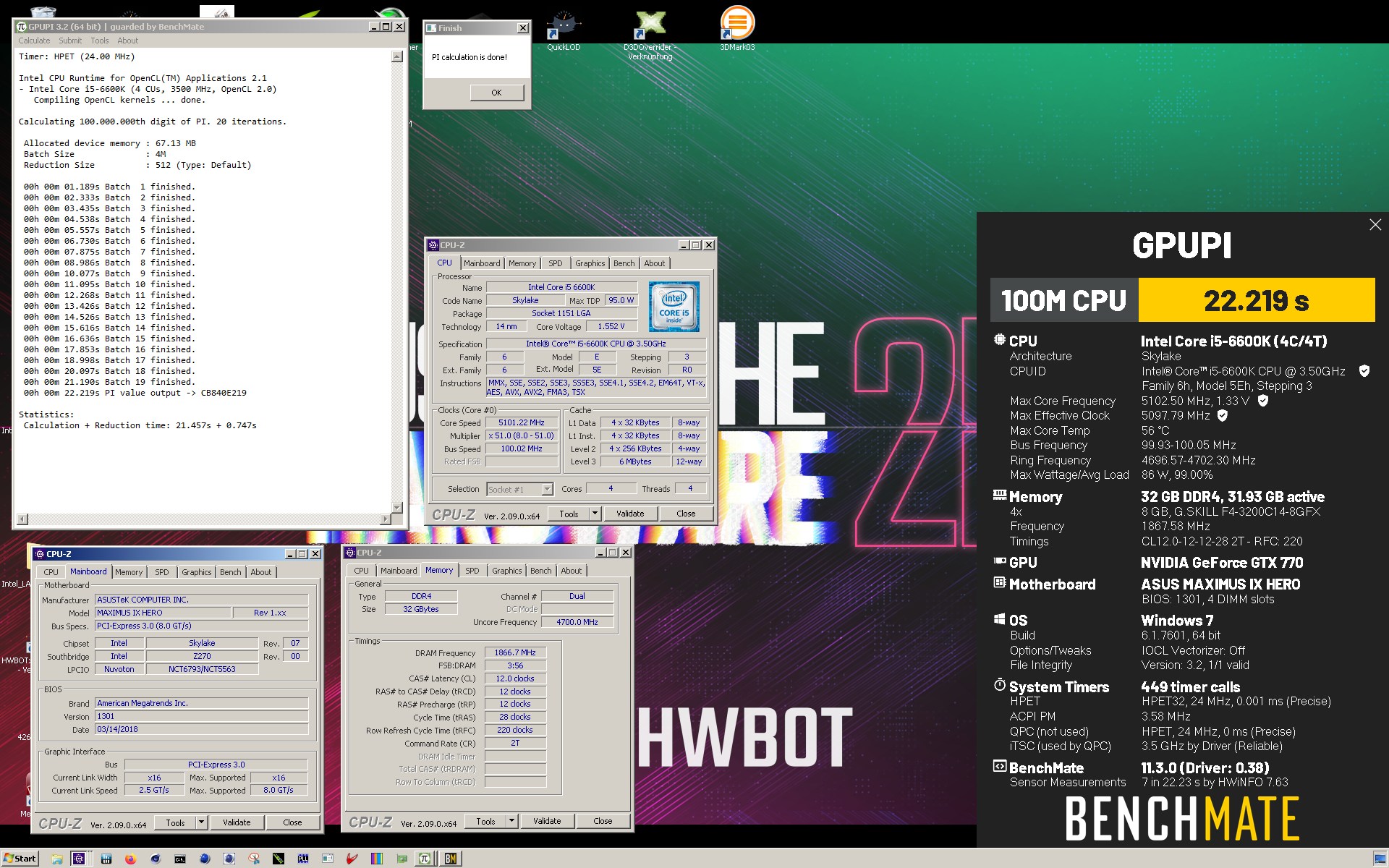Open Bench tab in top CPU-Z window
1389x868 pixels.
tap(624, 263)
